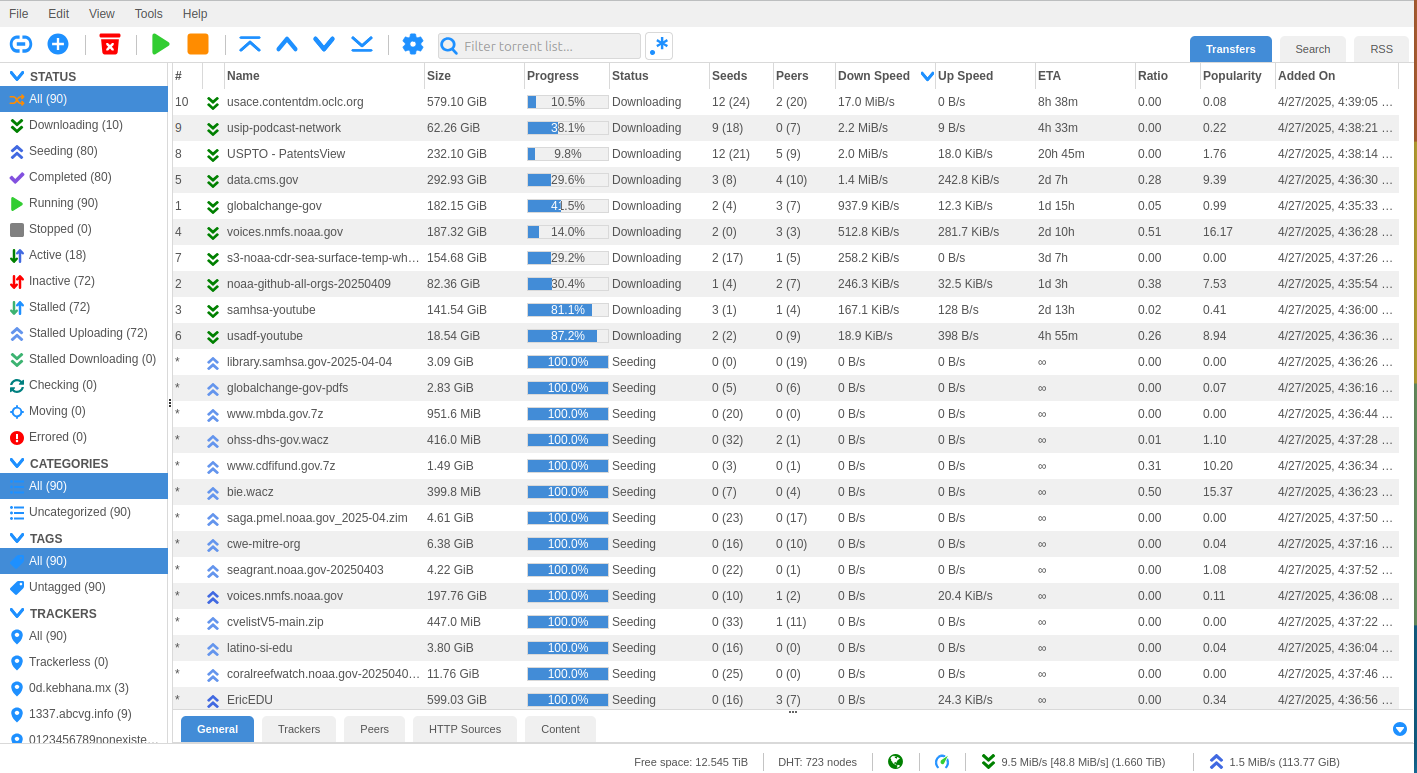Image resolution: width=1417 pixels, height=773 pixels.
Task: Expand the bottom details panel arrow
Action: click(1400, 729)
